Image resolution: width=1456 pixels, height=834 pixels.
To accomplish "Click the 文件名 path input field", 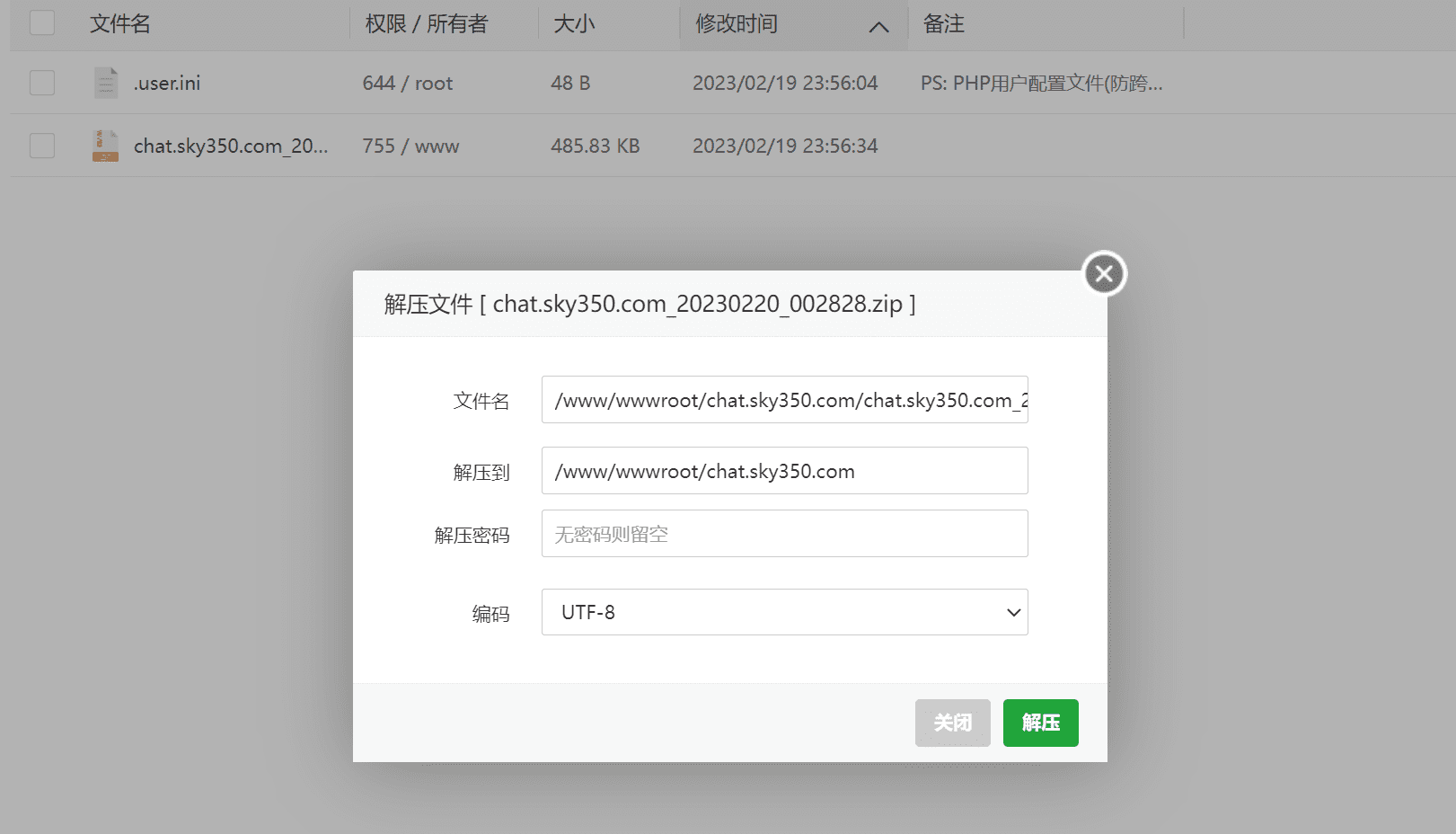I will (784, 400).
